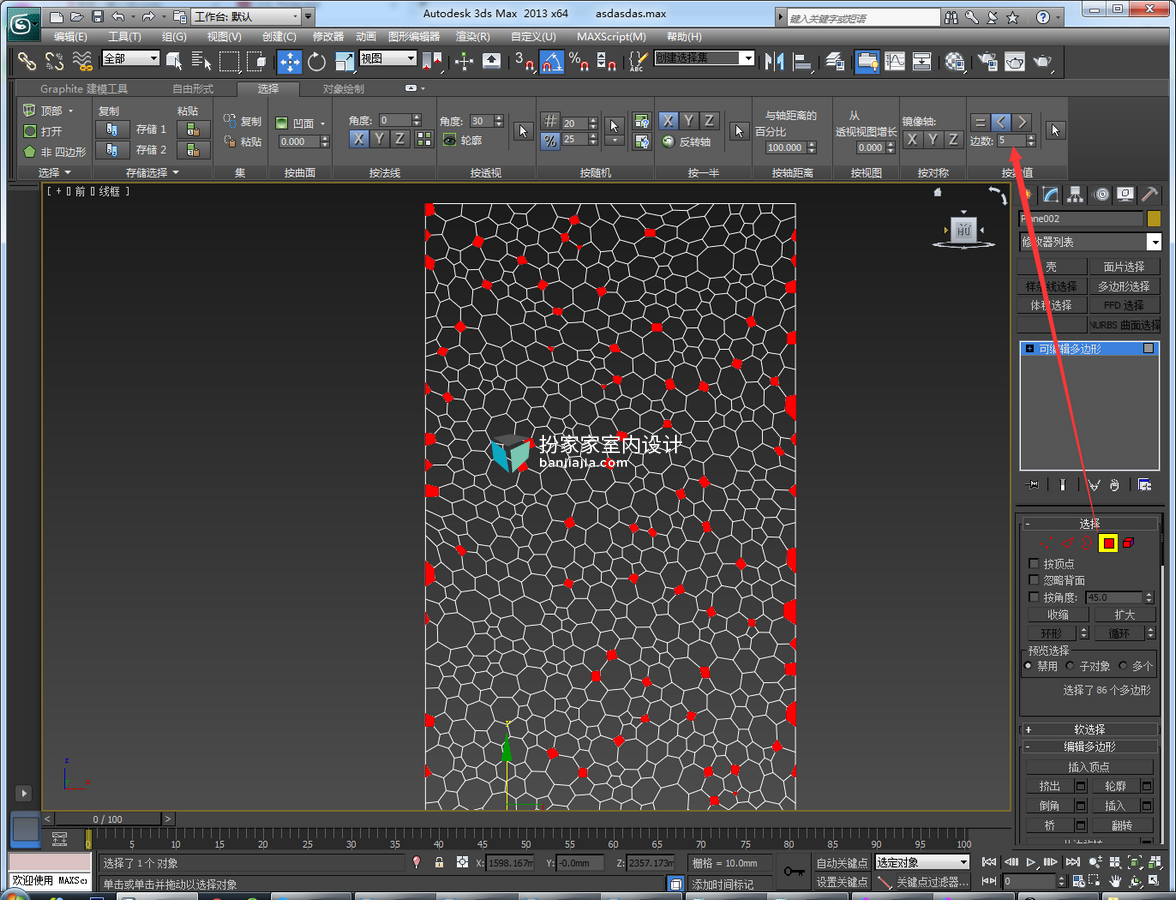Click the Play Animation button
This screenshot has width=1176, height=900.
pyautogui.click(x=1030, y=862)
